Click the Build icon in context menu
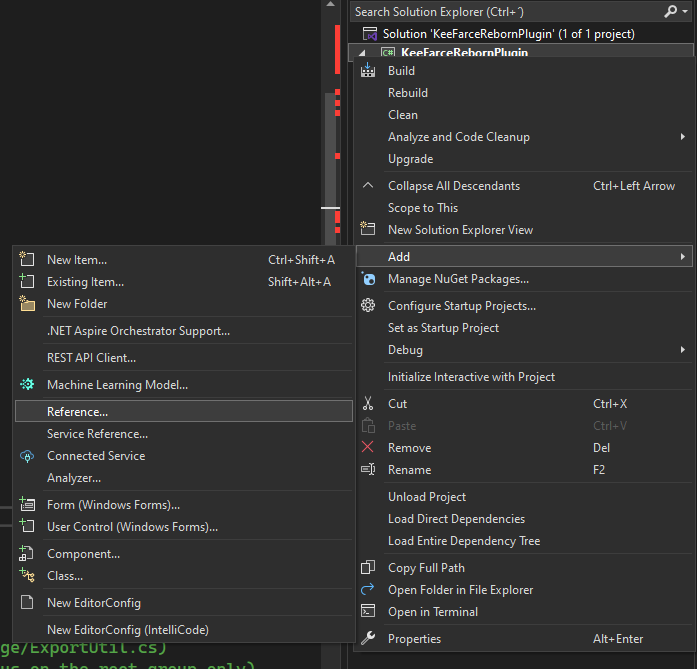The image size is (697, 669). (368, 70)
